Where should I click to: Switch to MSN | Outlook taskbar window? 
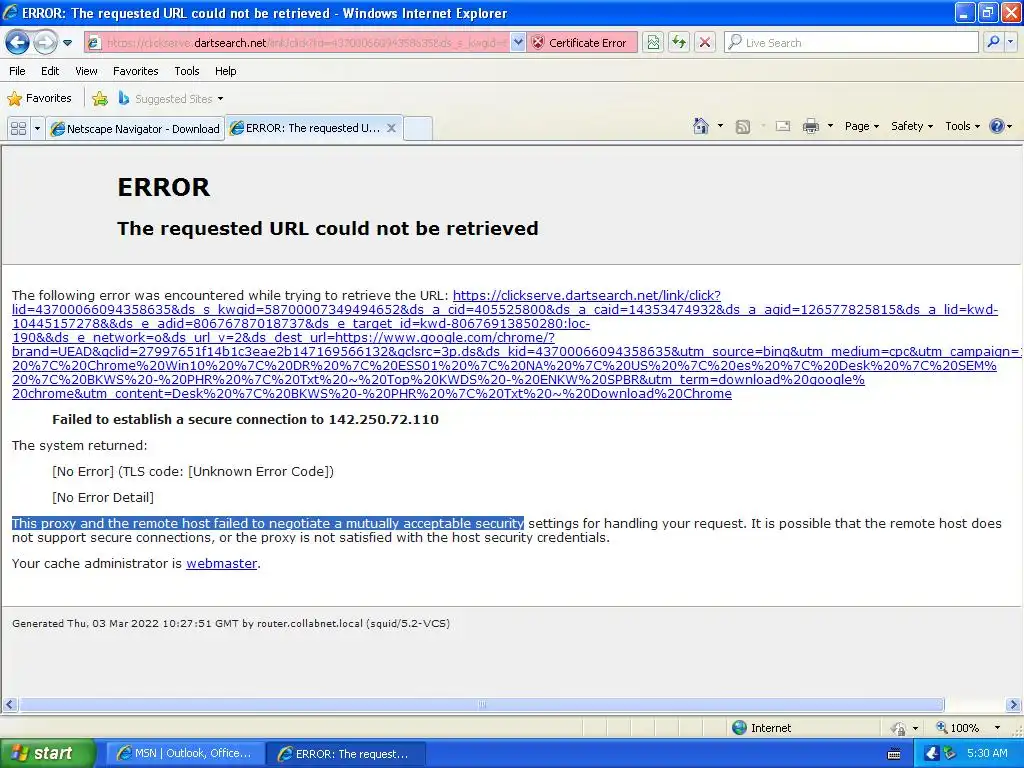pos(185,754)
